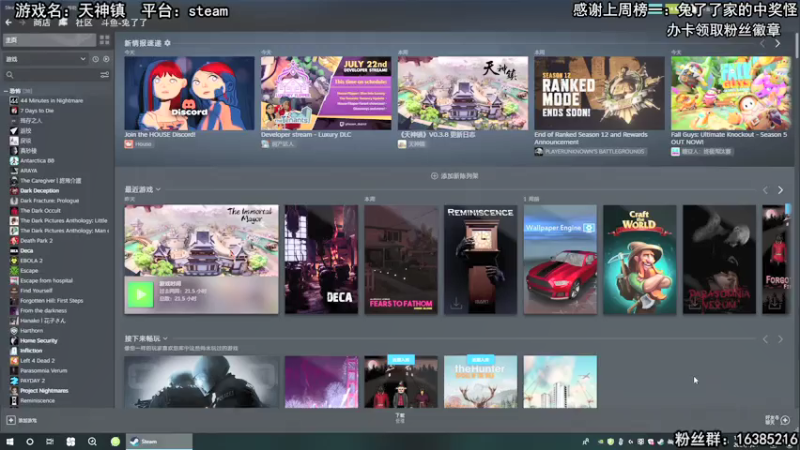
Task: Click the Inflicton game icon in list
Action: pyautogui.click(x=14, y=351)
